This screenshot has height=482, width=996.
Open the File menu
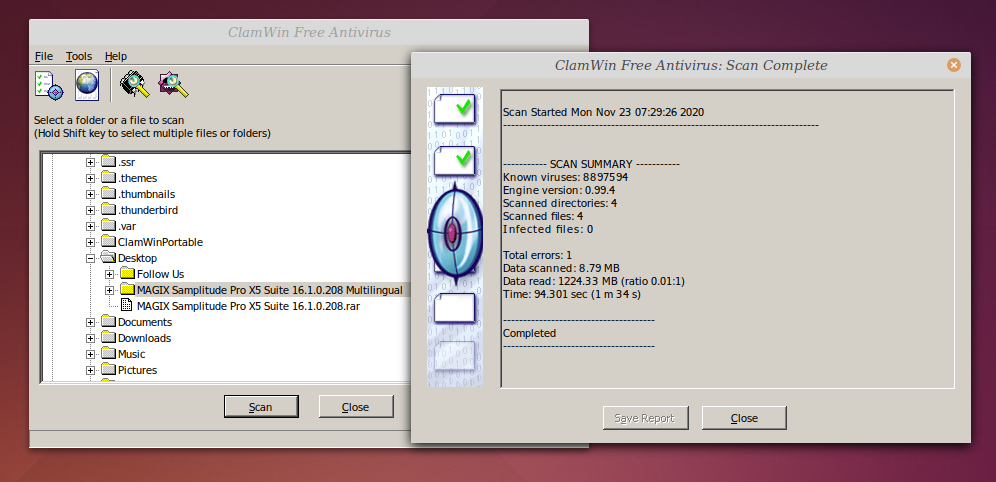click(44, 56)
